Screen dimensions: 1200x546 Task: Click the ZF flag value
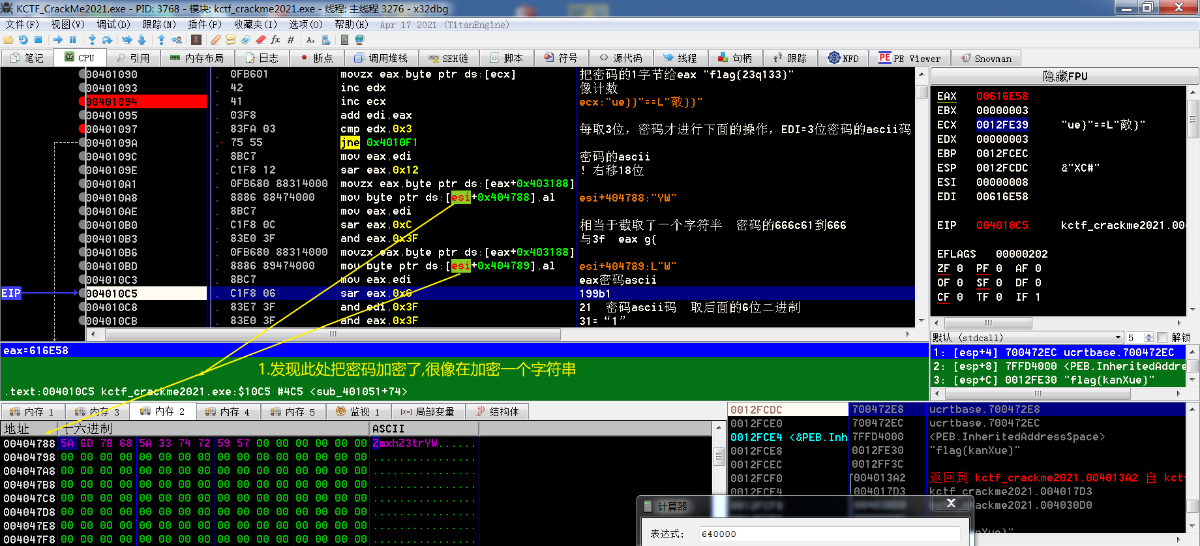tap(962, 269)
